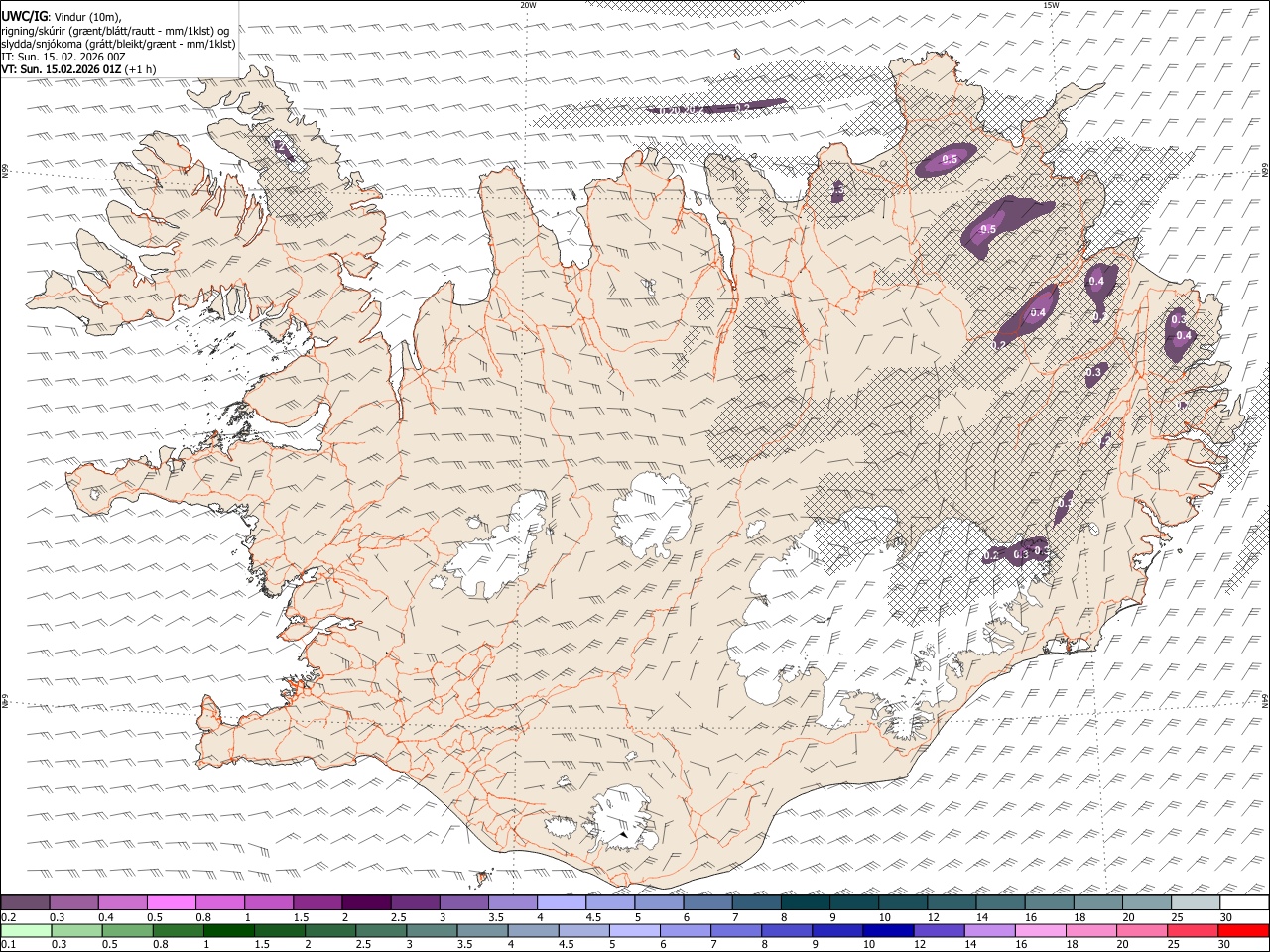Click the top-row legend swatch between 14 and 16
Image resolution: width=1270 pixels, height=952 pixels.
[1001, 902]
